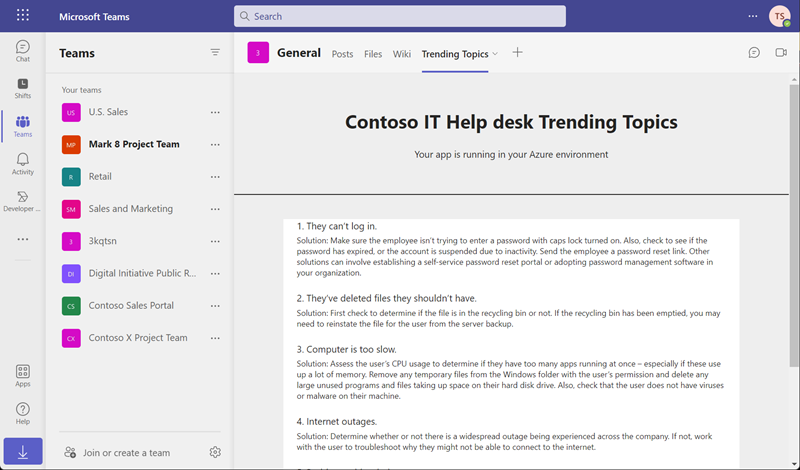Open the app launcher waffle icon
The height and width of the screenshot is (470, 800).
pos(22,15)
